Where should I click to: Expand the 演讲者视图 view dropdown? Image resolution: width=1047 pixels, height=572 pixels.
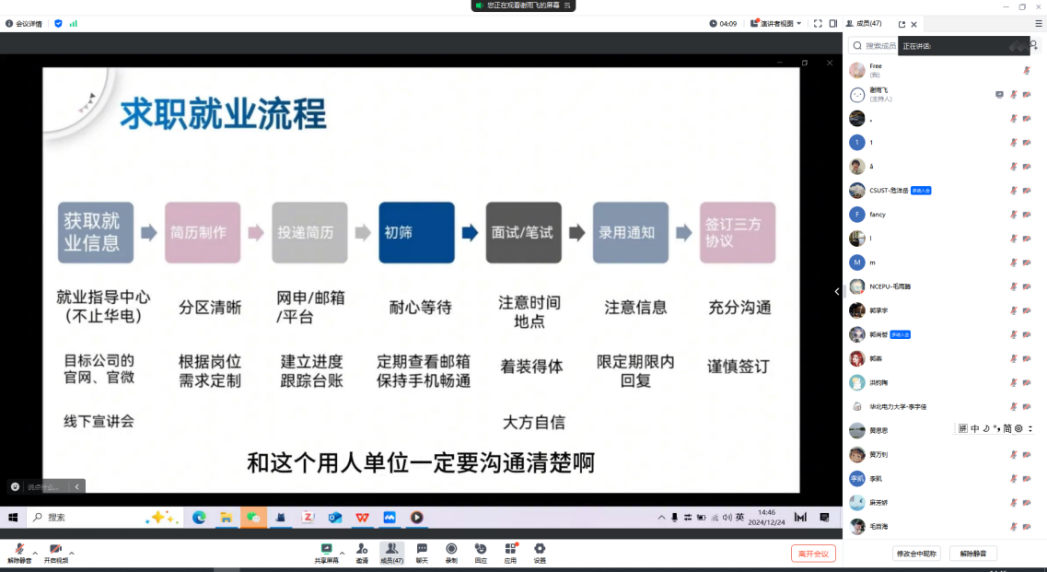[x=779, y=23]
